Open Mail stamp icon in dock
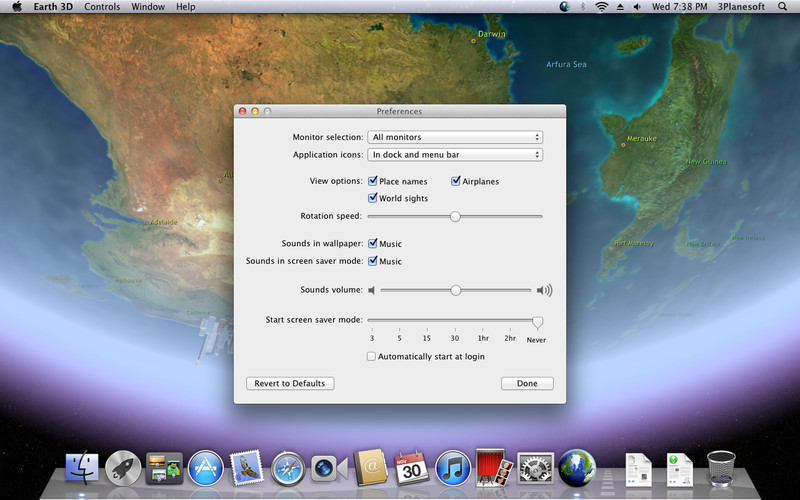The image size is (800, 500). coord(247,467)
